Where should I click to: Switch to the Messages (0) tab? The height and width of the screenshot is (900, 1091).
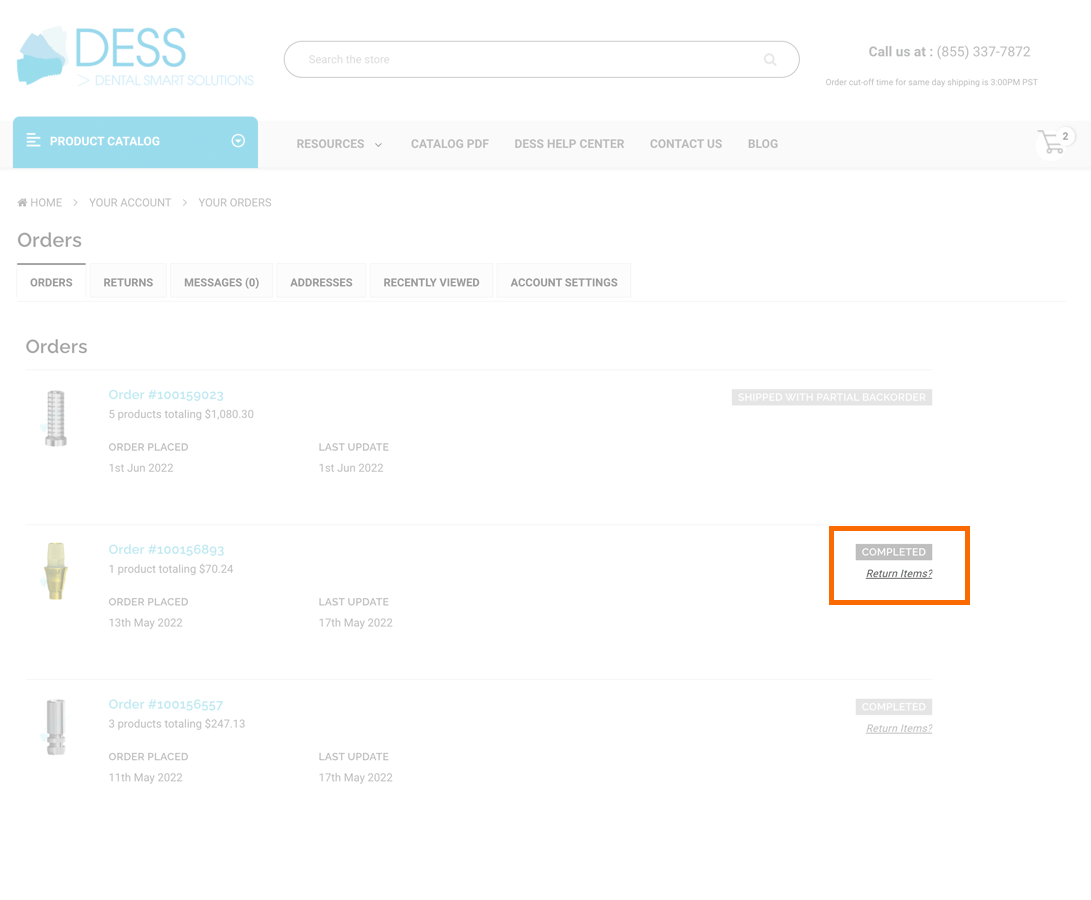221,282
